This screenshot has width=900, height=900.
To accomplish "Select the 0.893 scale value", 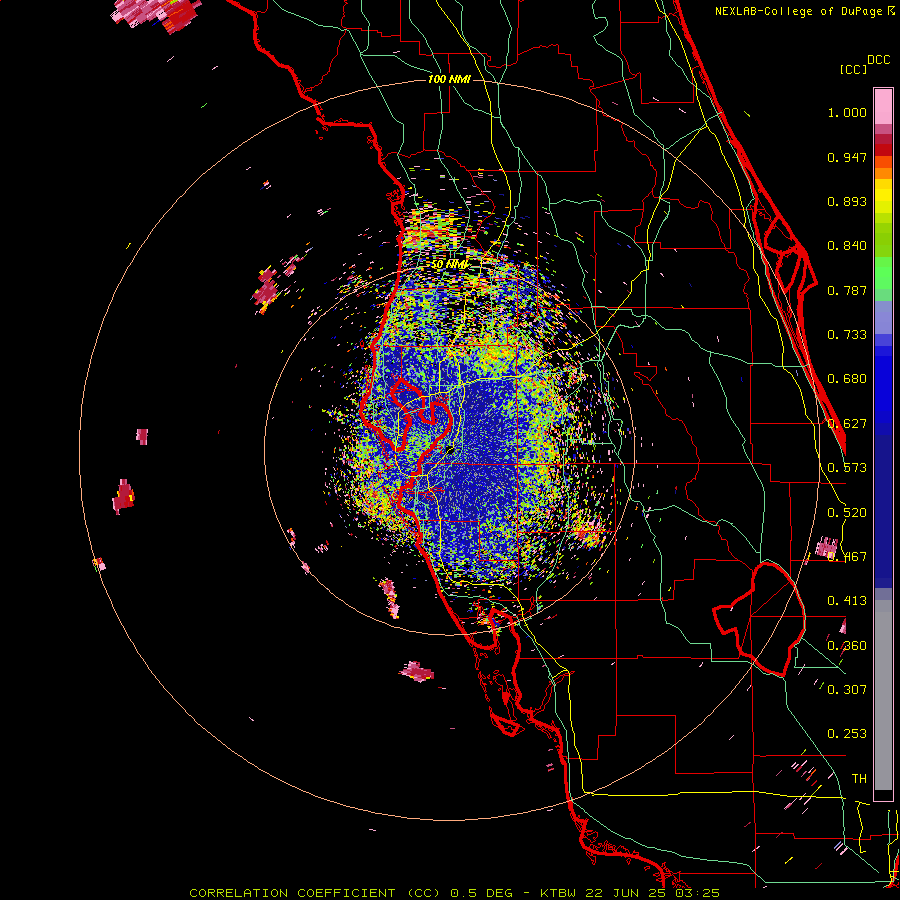I will click(x=847, y=201).
